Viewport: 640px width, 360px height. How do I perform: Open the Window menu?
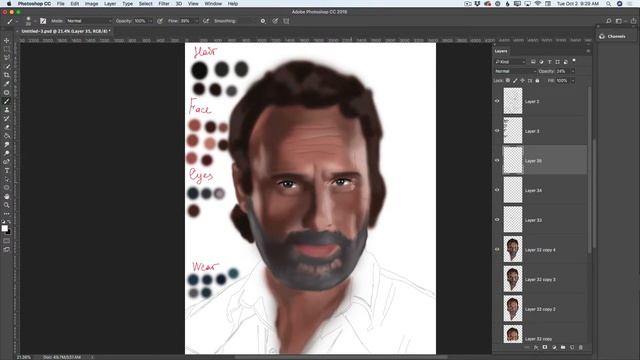click(x=213, y=4)
